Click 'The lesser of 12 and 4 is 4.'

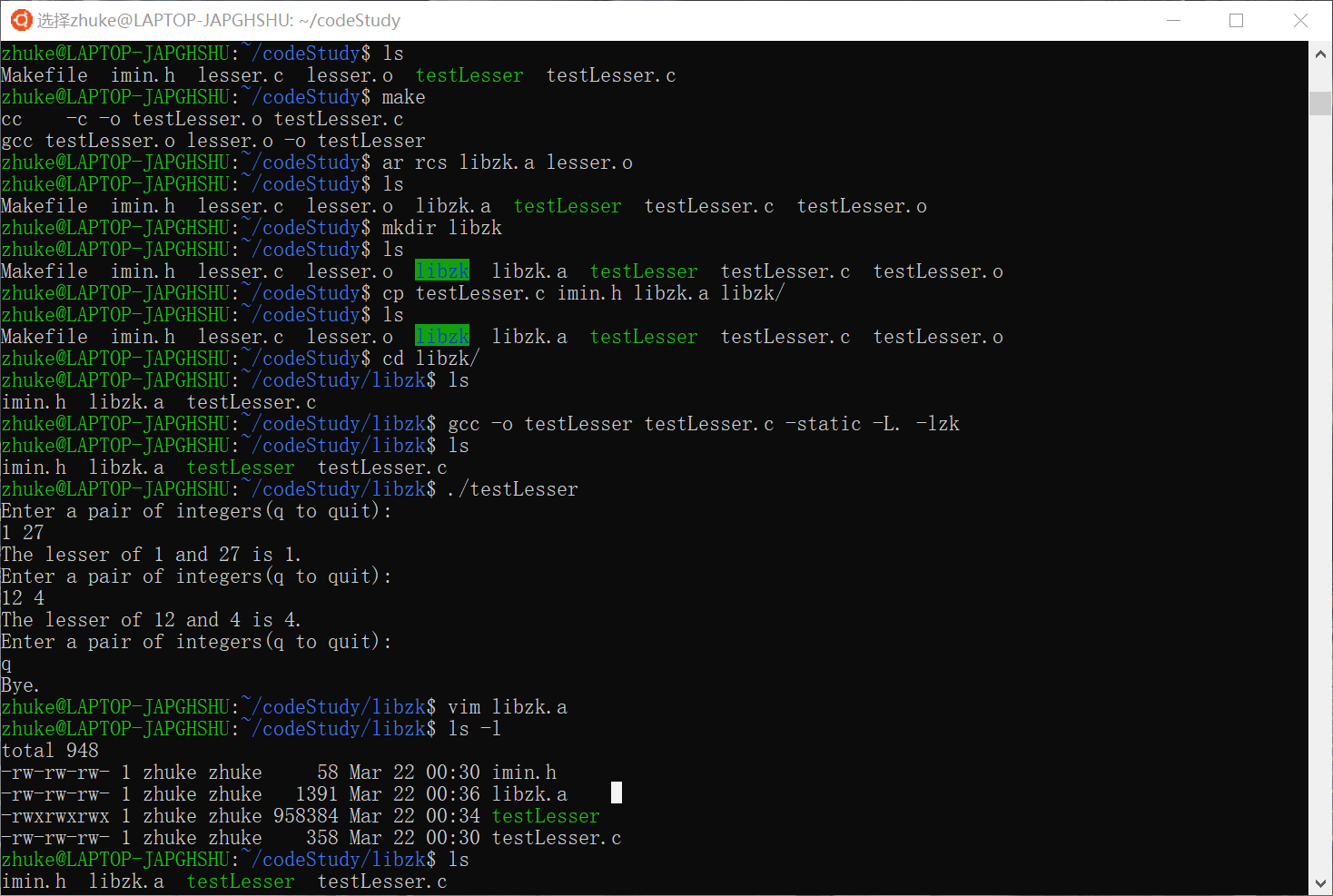pos(151,620)
